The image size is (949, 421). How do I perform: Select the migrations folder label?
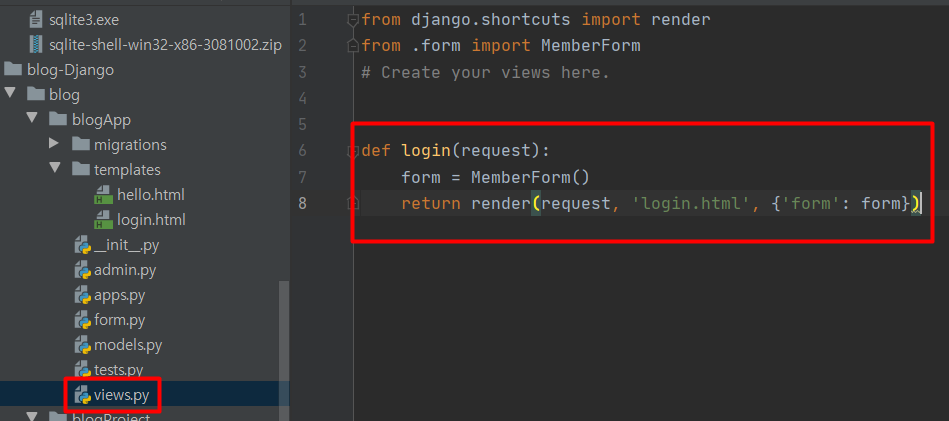pyautogui.click(x=130, y=145)
